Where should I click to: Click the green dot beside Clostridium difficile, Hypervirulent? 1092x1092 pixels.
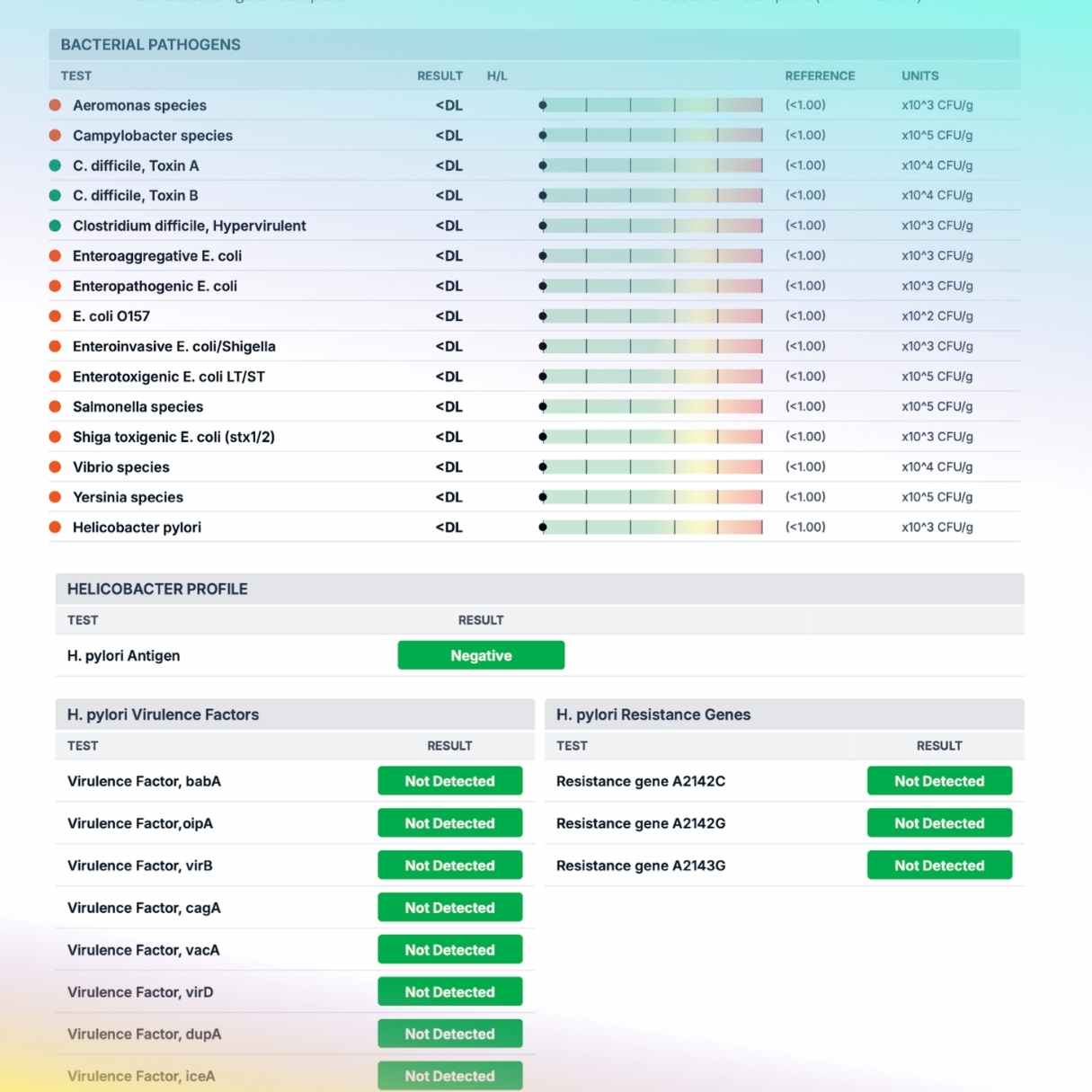click(x=55, y=226)
